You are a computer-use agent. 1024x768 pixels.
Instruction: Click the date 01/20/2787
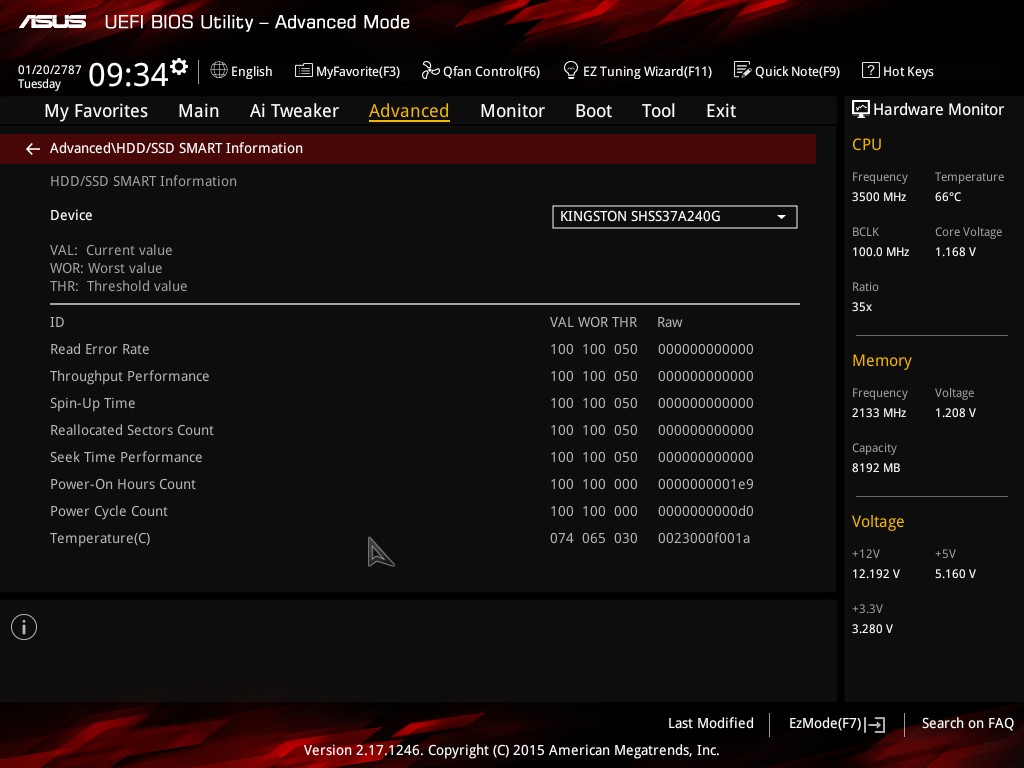click(50, 69)
